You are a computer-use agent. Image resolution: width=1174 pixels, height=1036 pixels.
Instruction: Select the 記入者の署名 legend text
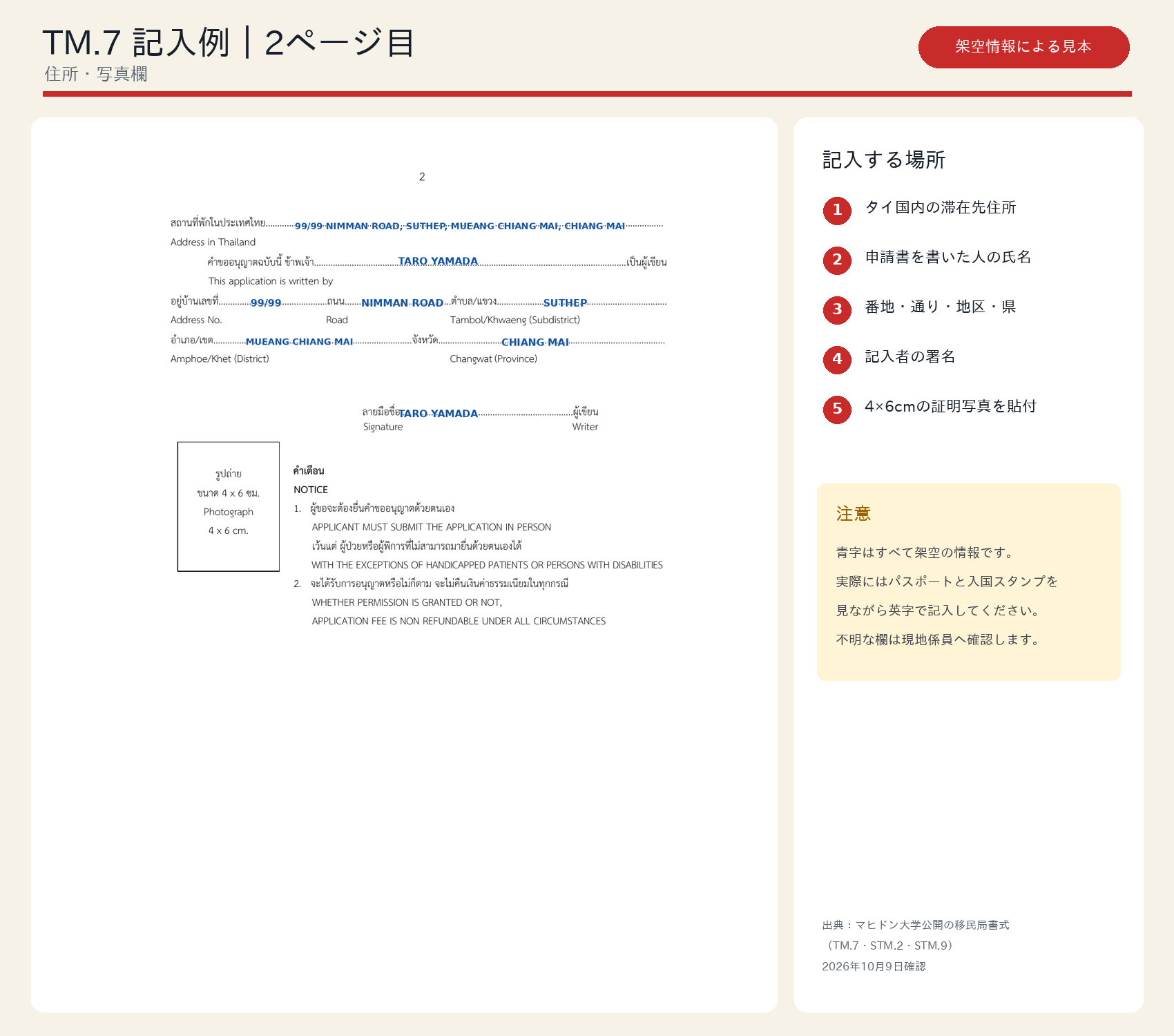910,357
